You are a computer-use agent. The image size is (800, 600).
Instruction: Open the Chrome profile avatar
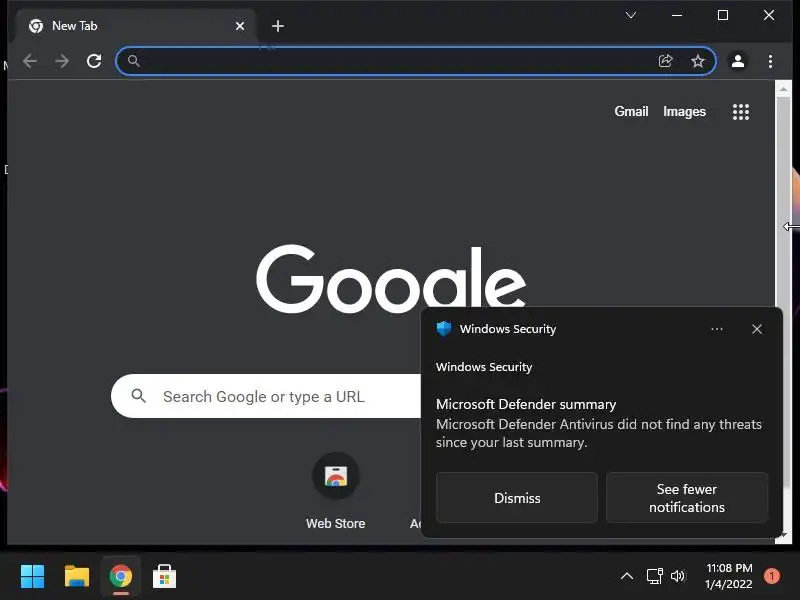click(738, 61)
